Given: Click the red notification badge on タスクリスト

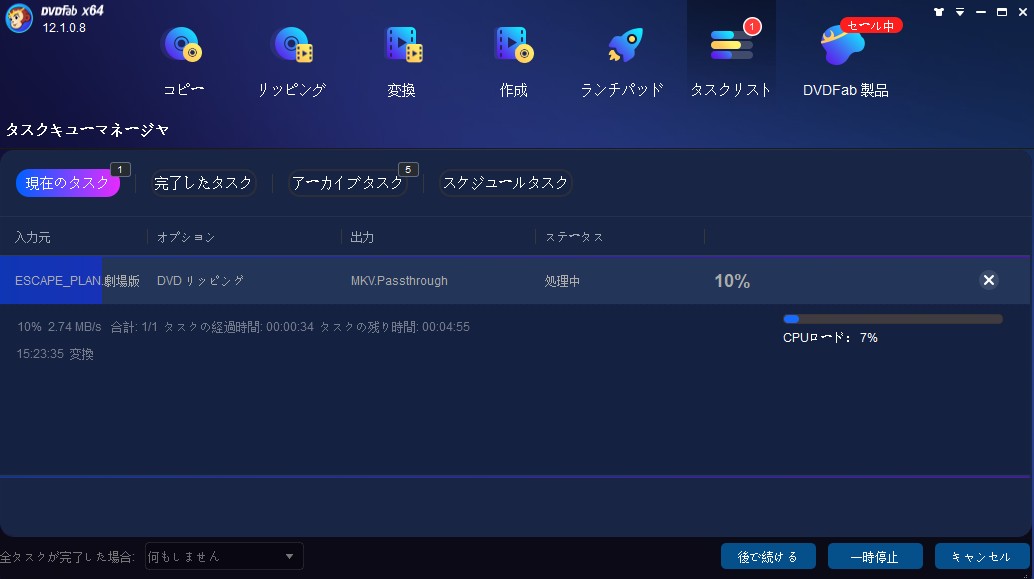Looking at the screenshot, I should 752,26.
